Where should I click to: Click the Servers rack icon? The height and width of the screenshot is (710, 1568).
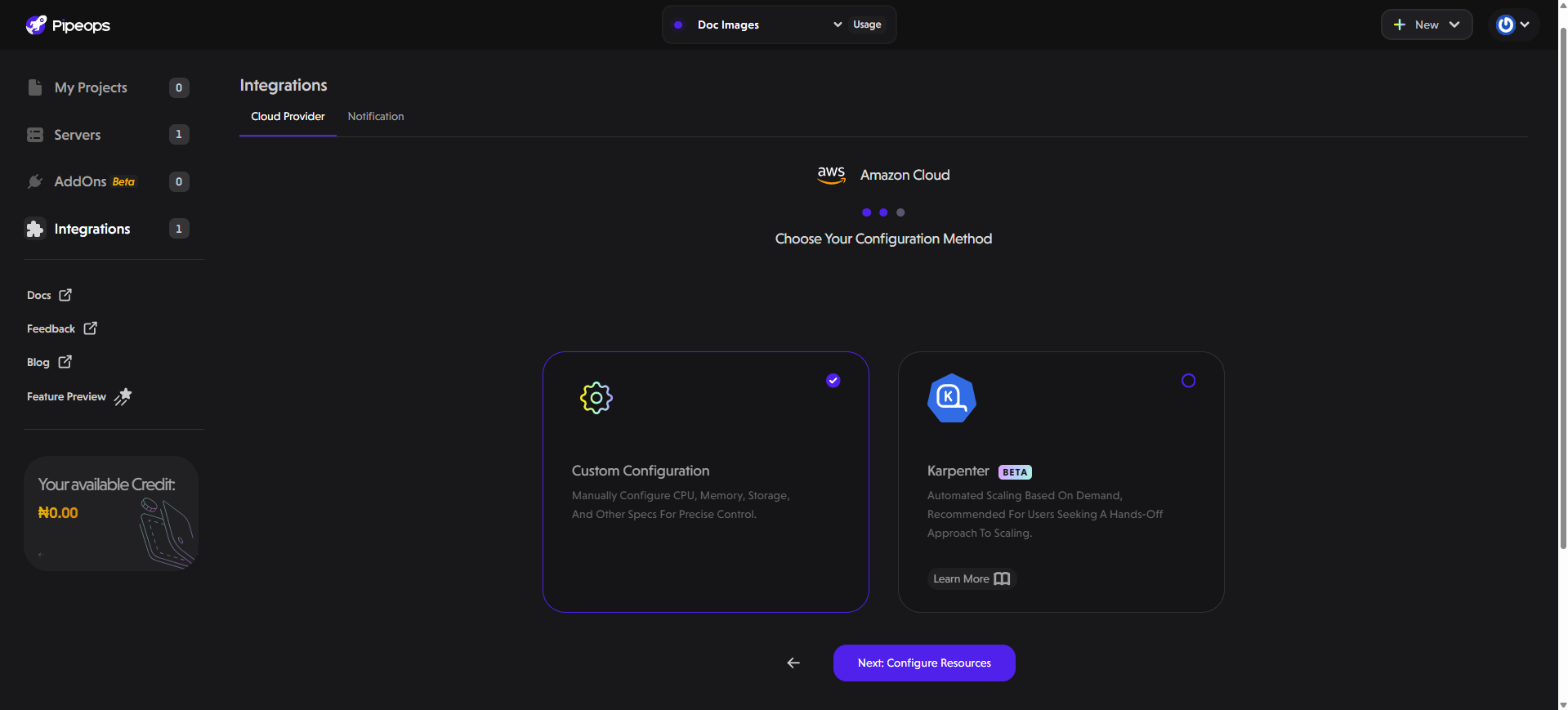pos(35,135)
